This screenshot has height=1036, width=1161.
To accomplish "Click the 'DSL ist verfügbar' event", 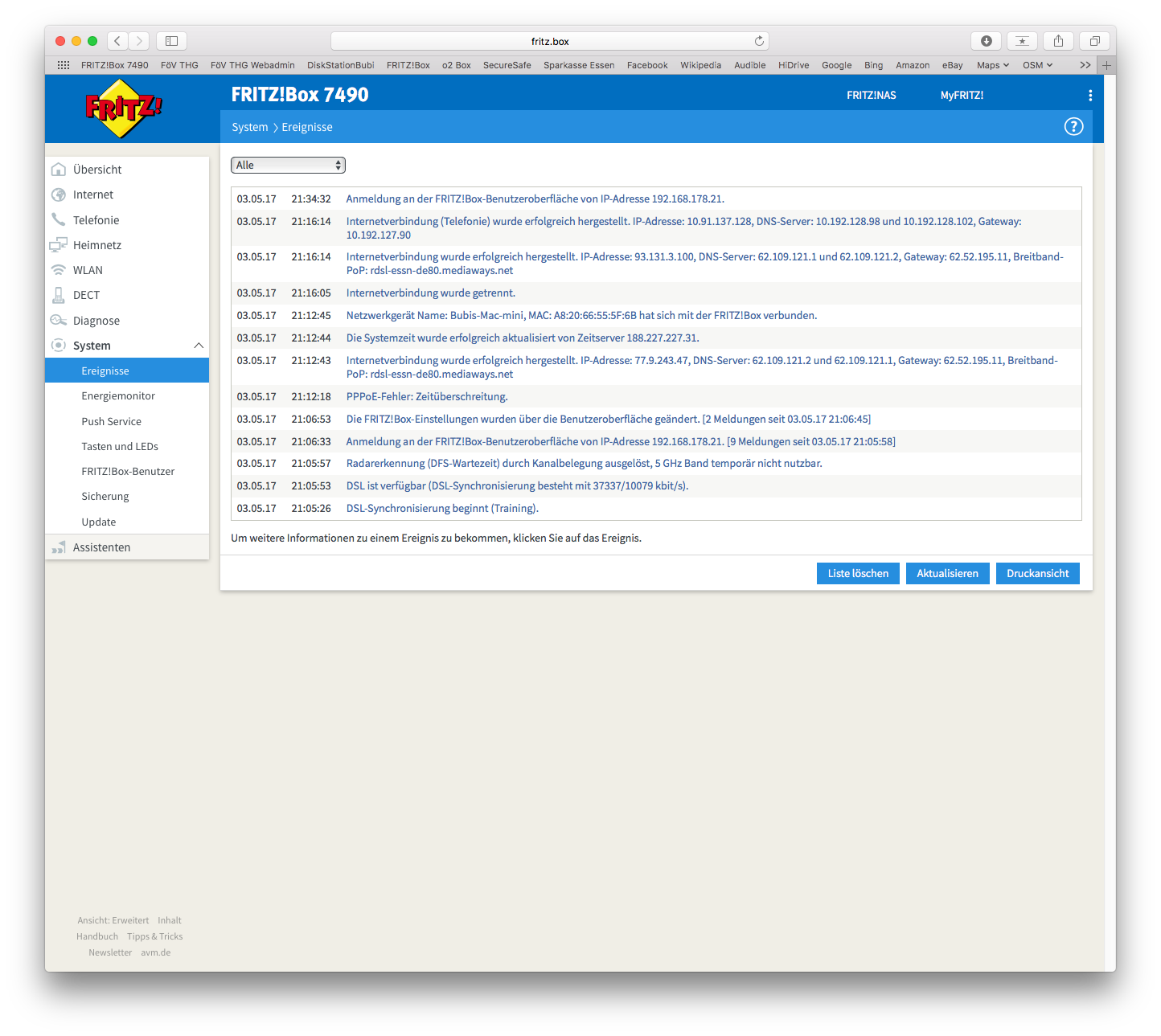I will pos(517,485).
